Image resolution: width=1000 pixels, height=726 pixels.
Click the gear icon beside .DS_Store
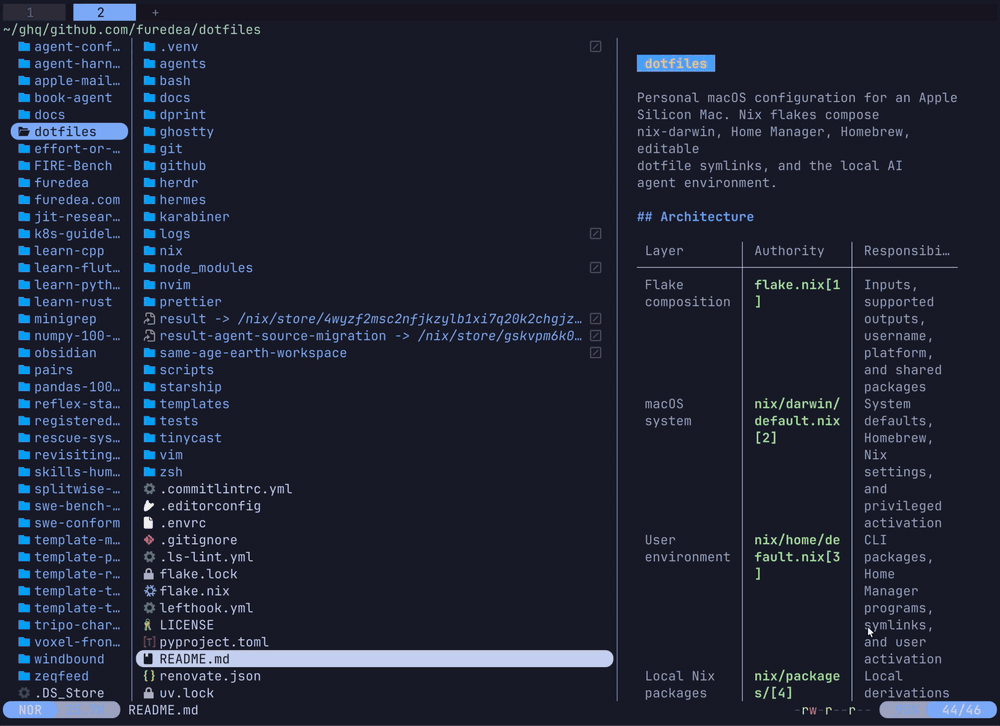coord(24,693)
